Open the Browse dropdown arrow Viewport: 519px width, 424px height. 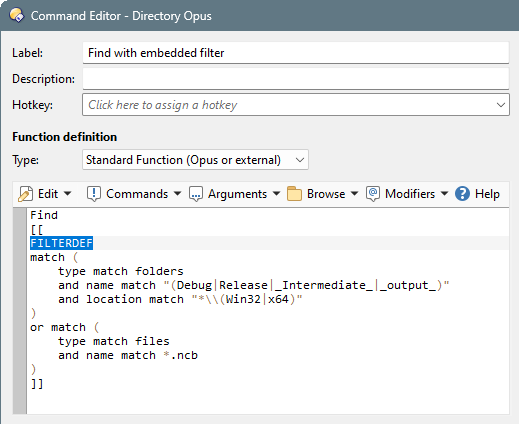point(354,193)
